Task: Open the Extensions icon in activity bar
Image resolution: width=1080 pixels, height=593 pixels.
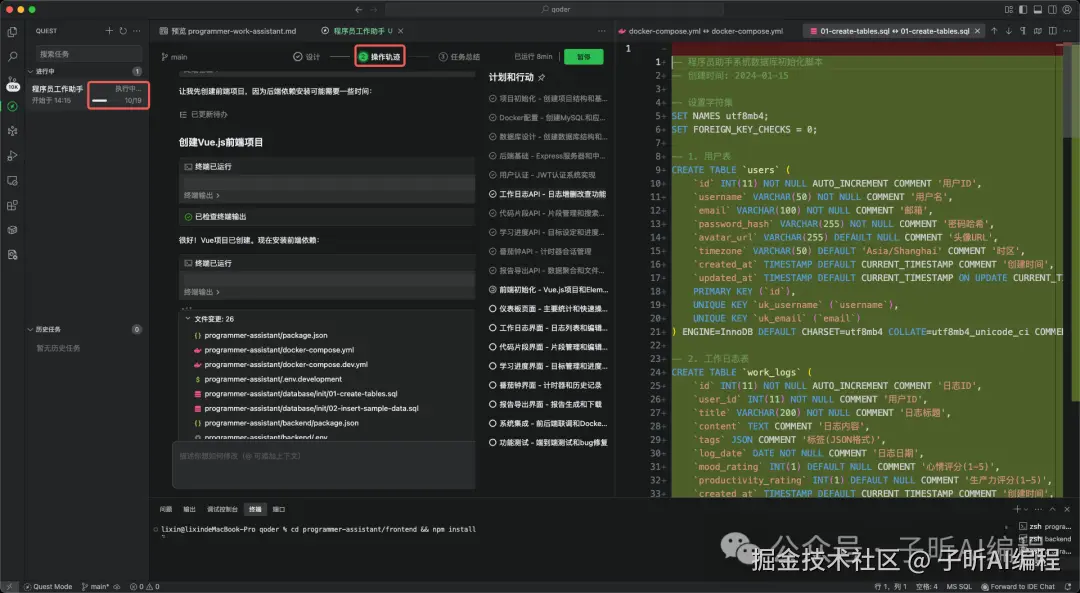Action: [x=12, y=205]
